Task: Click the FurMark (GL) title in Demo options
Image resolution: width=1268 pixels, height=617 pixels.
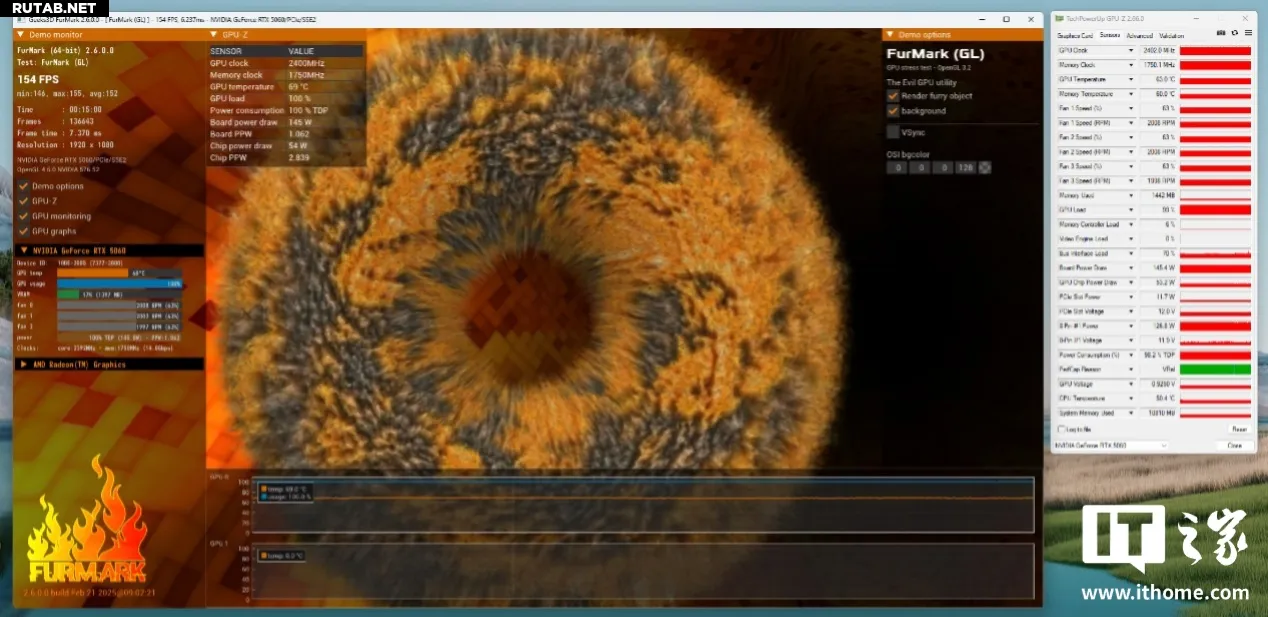Action: click(x=935, y=53)
